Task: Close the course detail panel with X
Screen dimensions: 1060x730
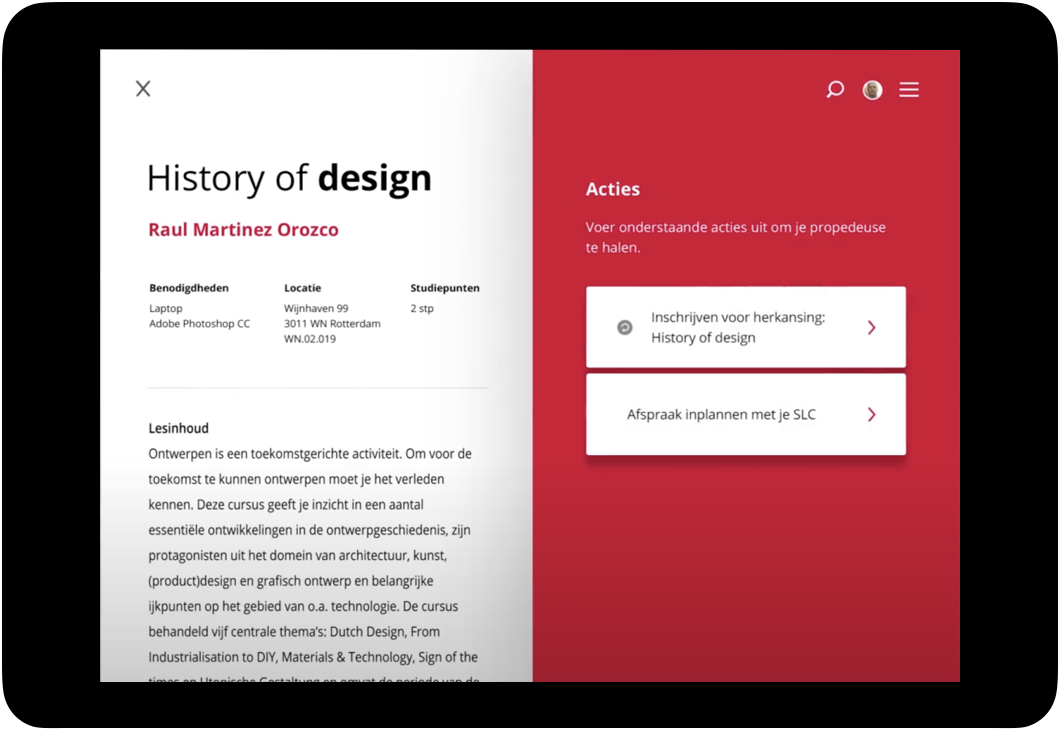Action: [143, 89]
